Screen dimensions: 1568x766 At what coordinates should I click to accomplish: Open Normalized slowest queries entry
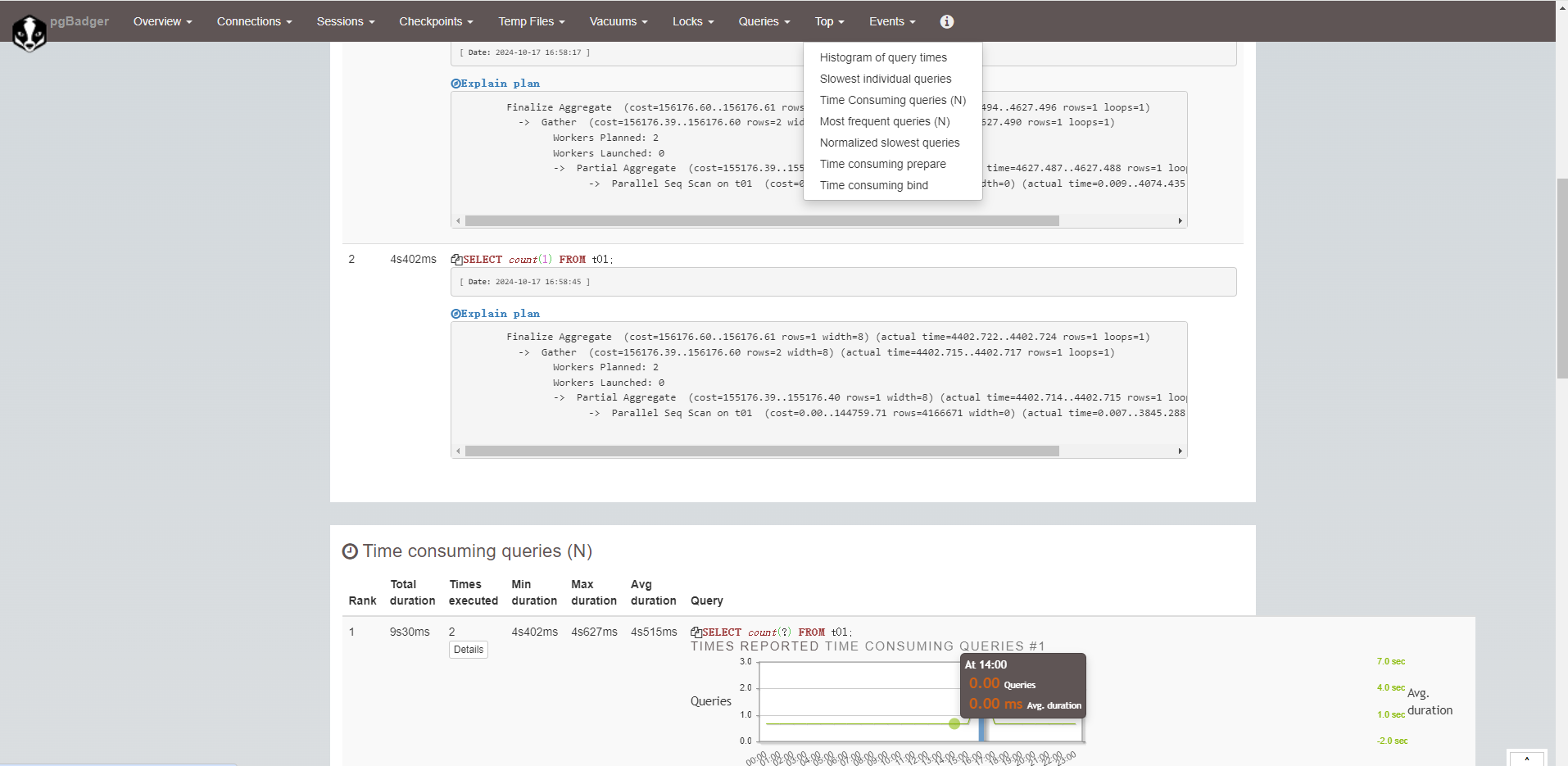[x=889, y=143]
